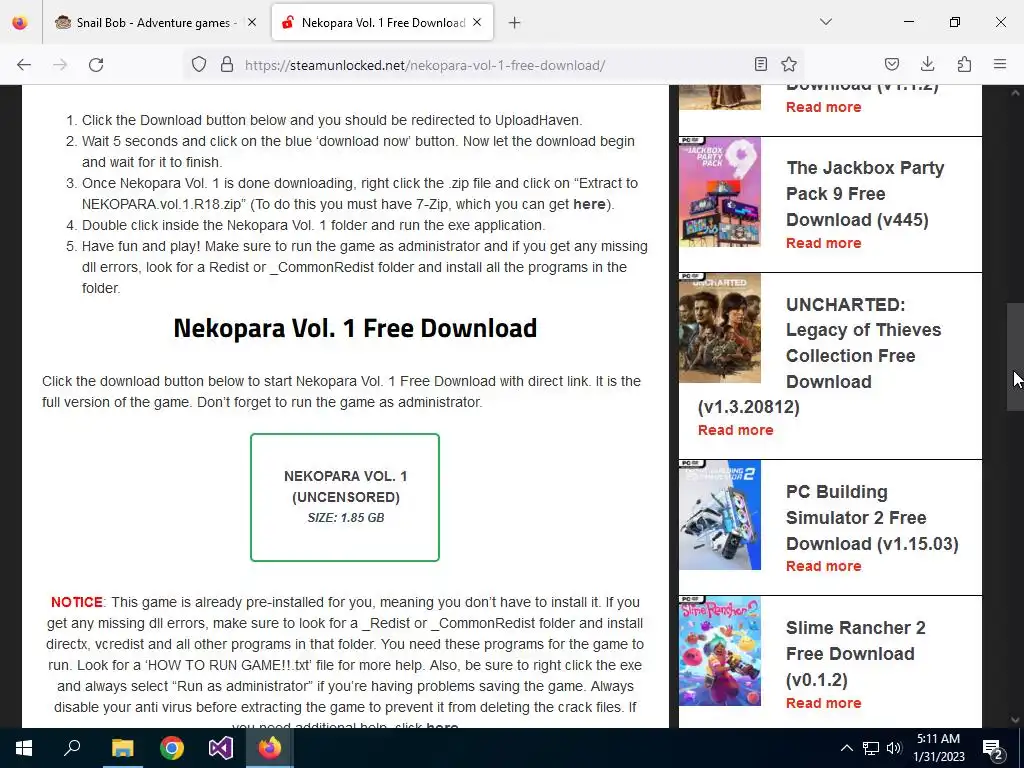Read more about Jackbox Party Pack 9
The width and height of the screenshot is (1024, 768).
click(x=824, y=243)
